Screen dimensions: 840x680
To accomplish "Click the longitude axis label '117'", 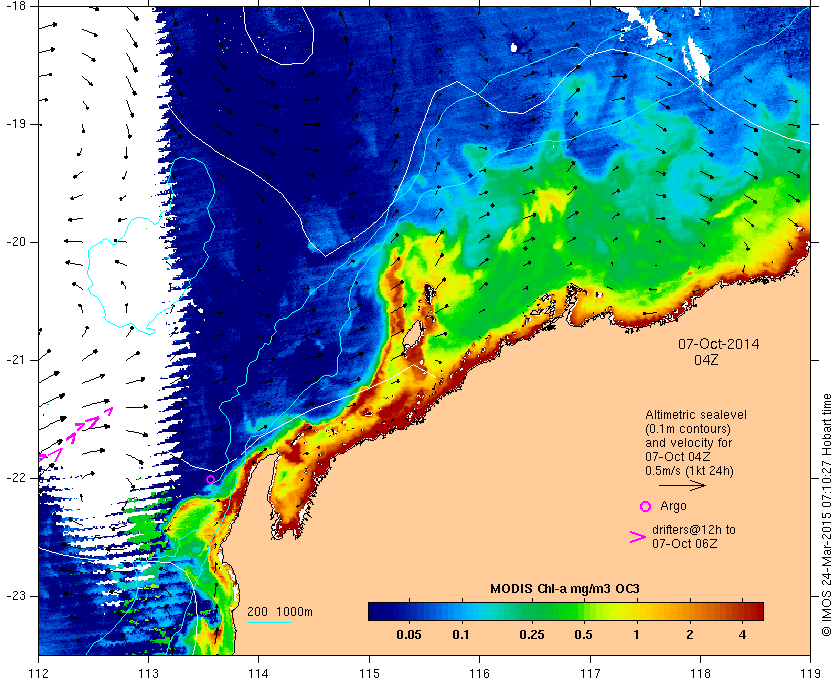I will click(590, 673).
